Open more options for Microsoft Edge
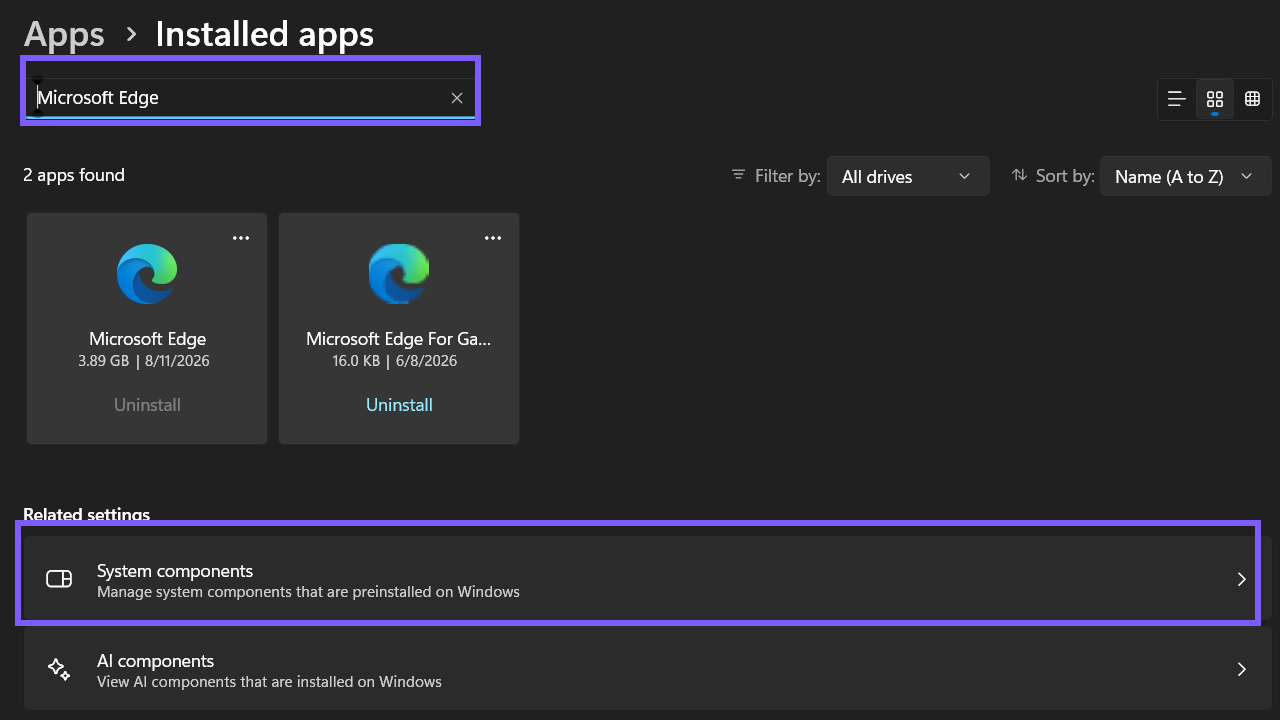The image size is (1280, 720). (241, 238)
